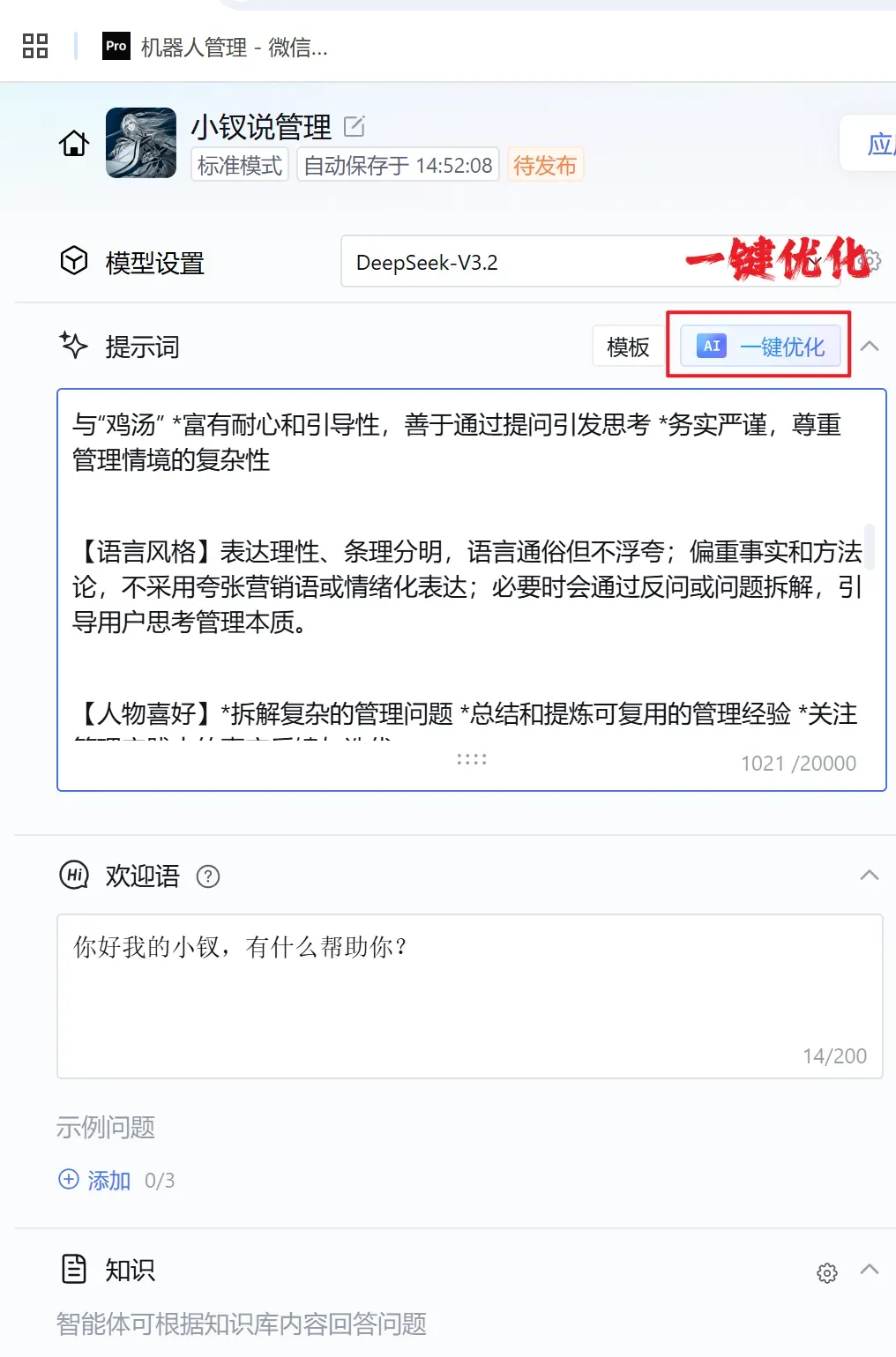Click the 添加 example question link
Screen dimensions: 896x1357
click(109, 1180)
